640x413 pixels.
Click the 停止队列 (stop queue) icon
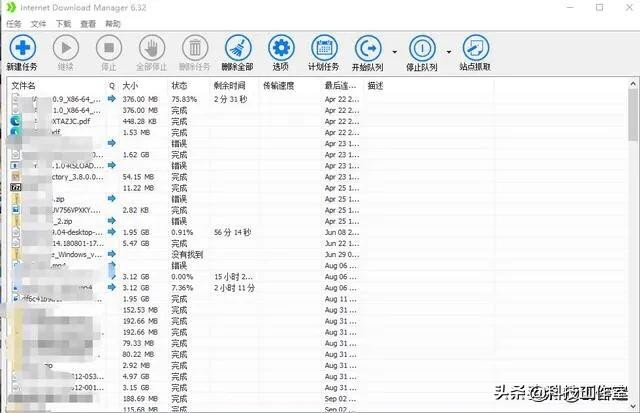(422, 48)
